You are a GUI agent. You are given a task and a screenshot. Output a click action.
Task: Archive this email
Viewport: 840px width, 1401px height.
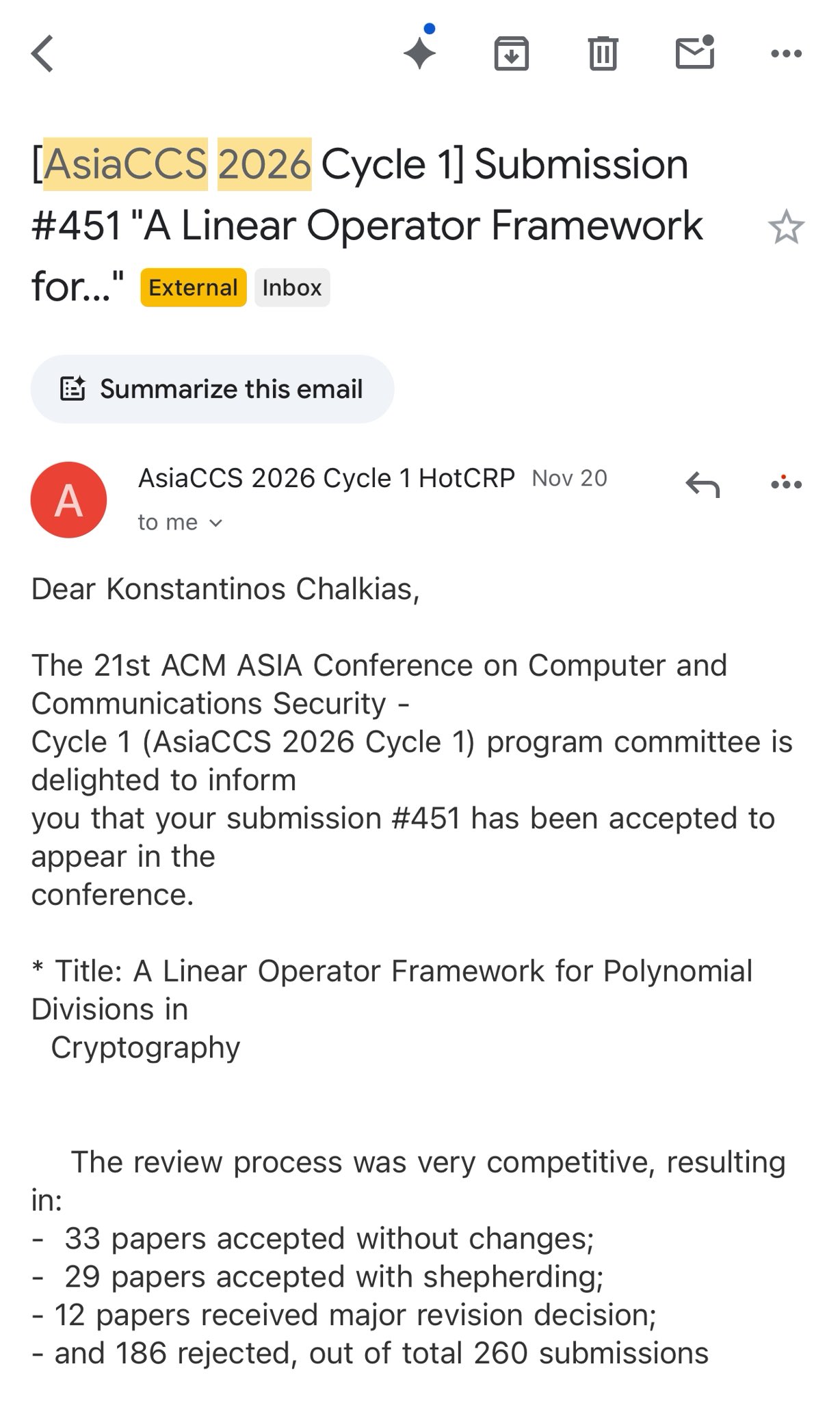tap(511, 53)
